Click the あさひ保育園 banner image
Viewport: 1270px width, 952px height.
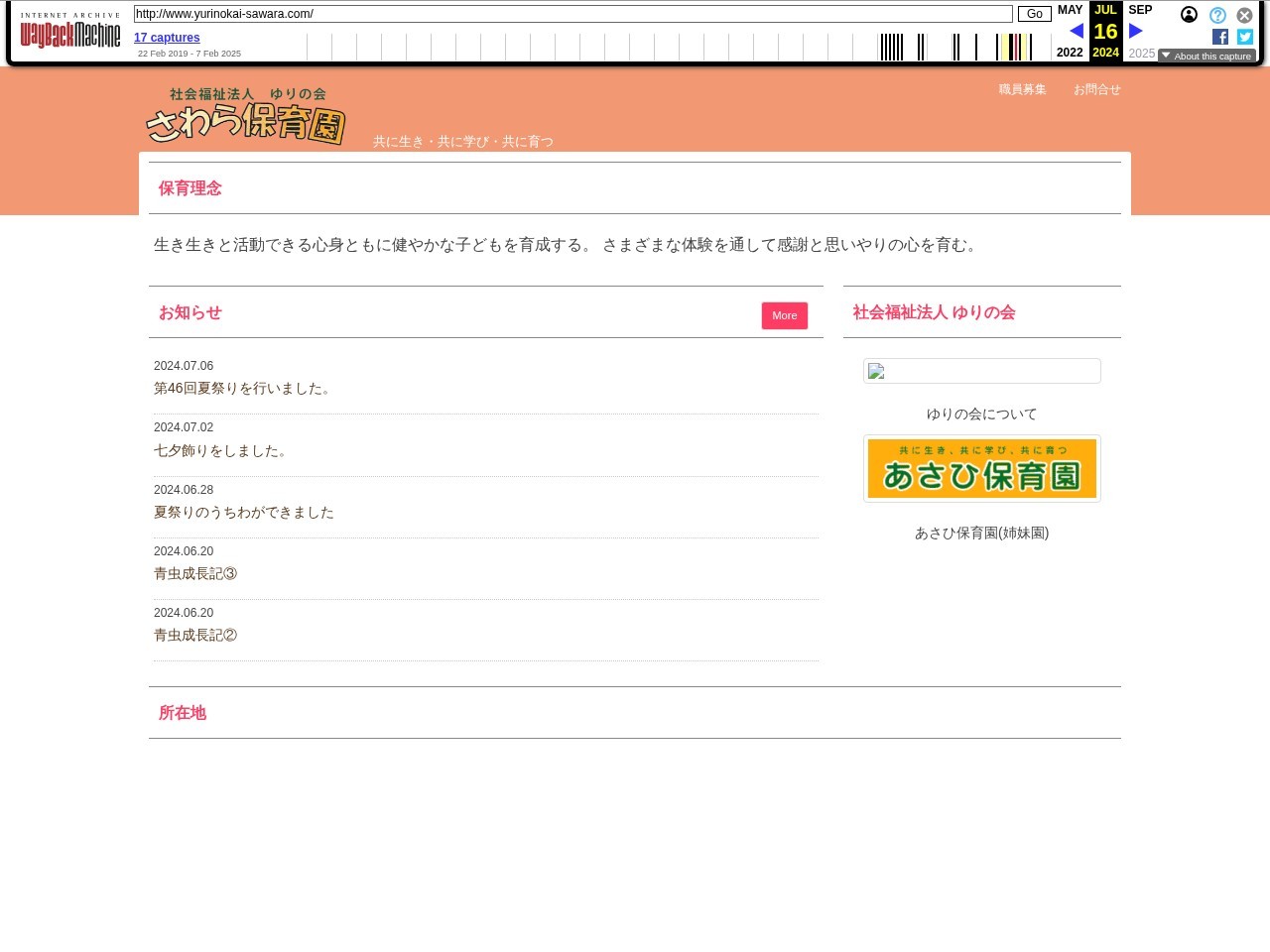tap(981, 468)
